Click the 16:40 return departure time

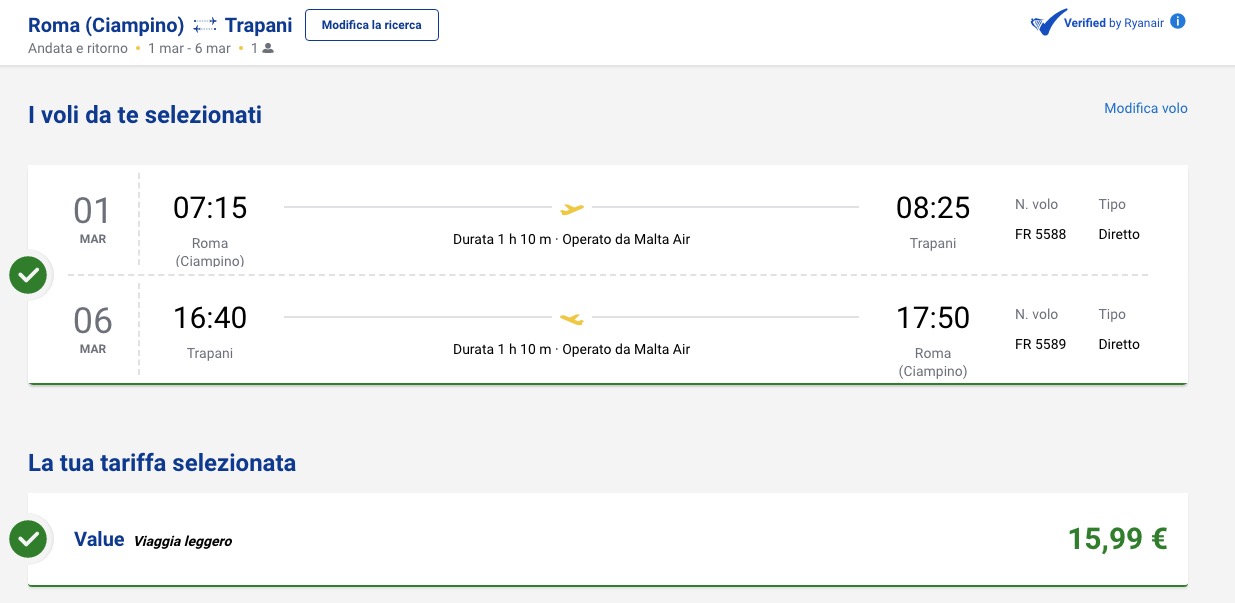point(210,317)
